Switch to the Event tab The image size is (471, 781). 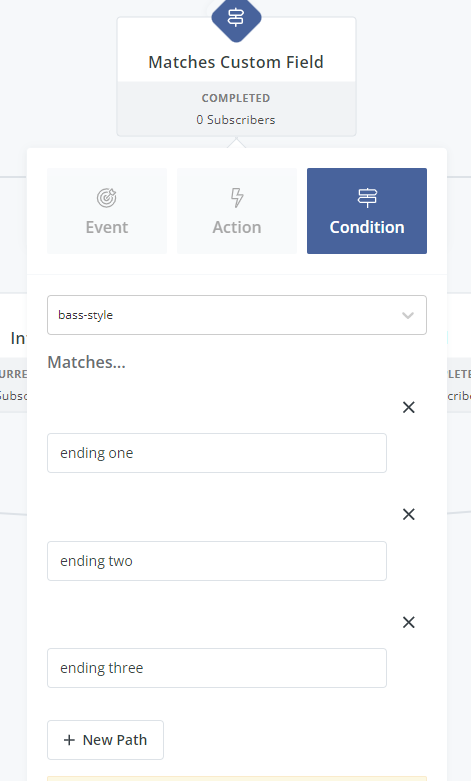[x=107, y=211]
